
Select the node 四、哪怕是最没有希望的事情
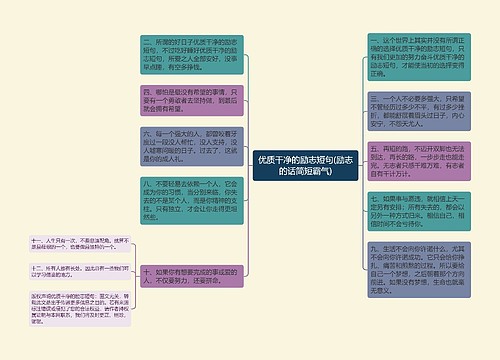[192, 100]
